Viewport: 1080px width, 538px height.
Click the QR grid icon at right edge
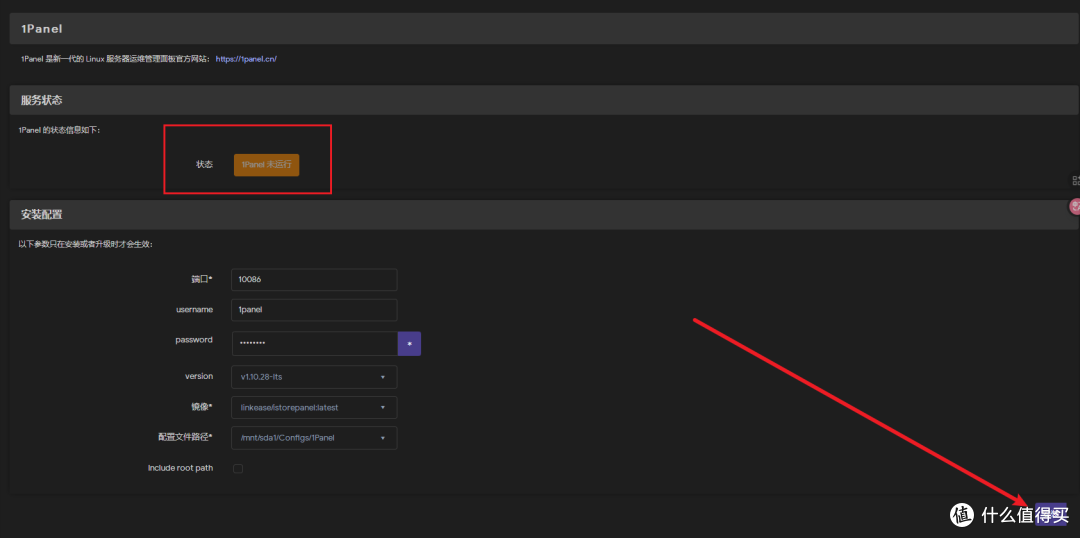[1075, 180]
